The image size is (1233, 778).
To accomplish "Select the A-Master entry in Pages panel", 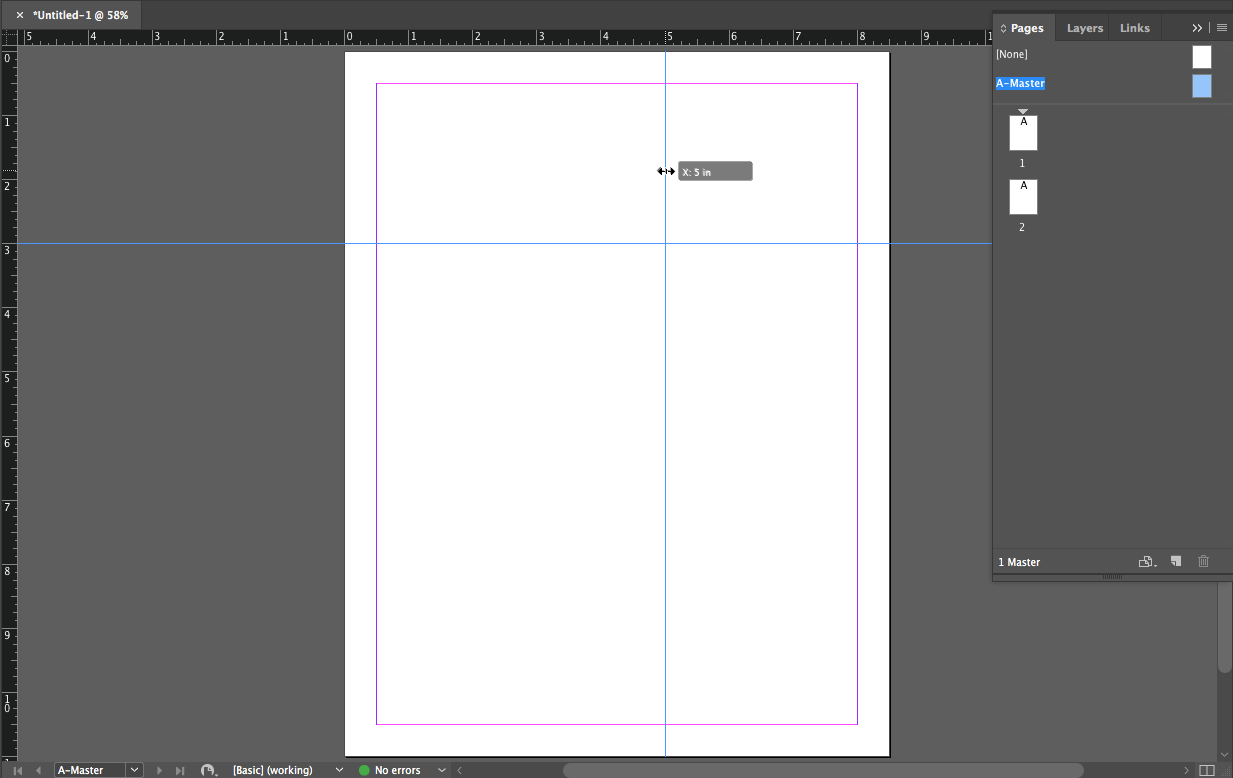I will [1020, 84].
